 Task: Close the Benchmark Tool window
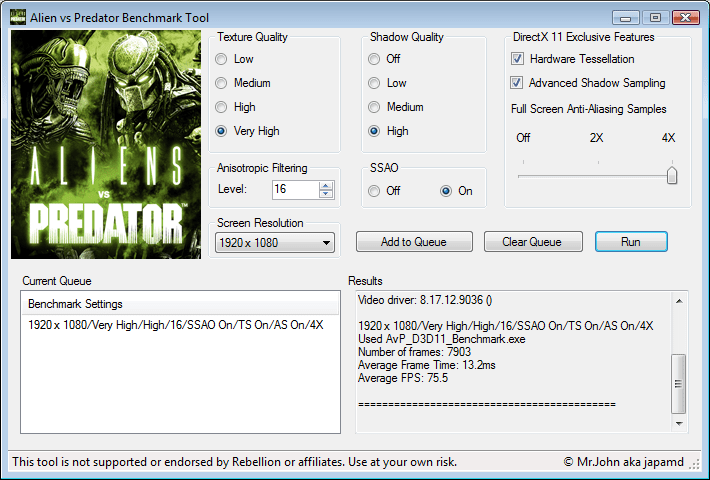pyautogui.click(x=686, y=18)
